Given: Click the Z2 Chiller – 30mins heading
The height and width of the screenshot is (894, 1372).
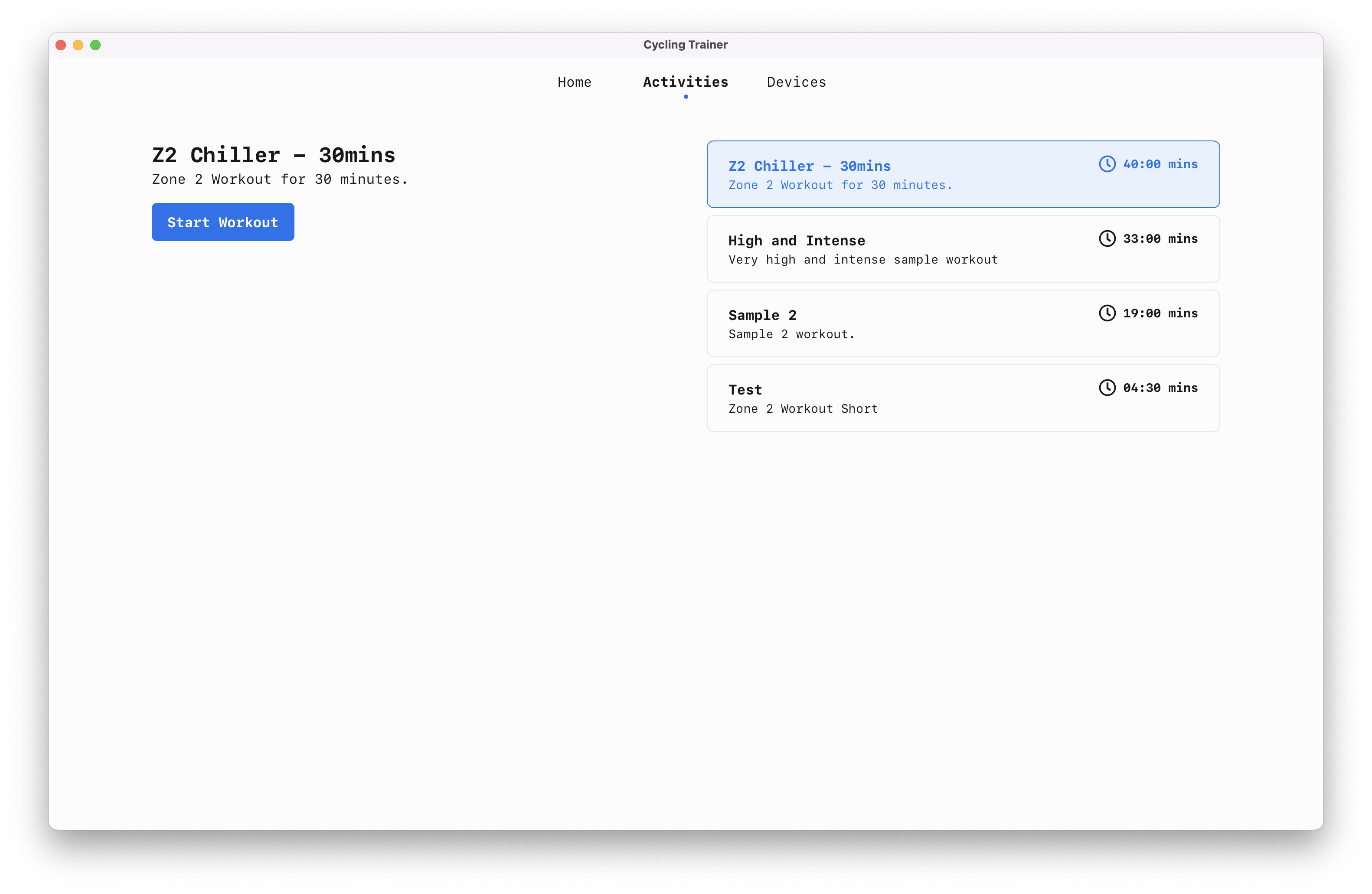Looking at the screenshot, I should point(274,154).
